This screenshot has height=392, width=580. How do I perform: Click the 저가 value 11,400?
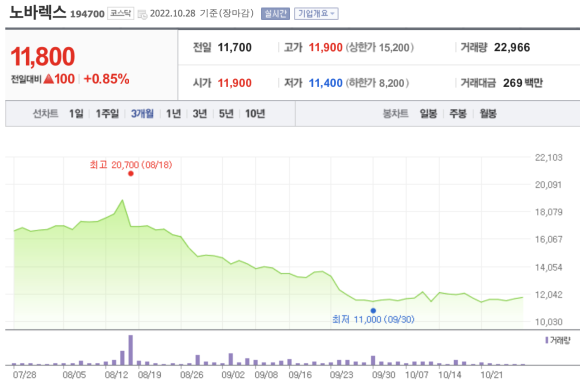point(326,83)
